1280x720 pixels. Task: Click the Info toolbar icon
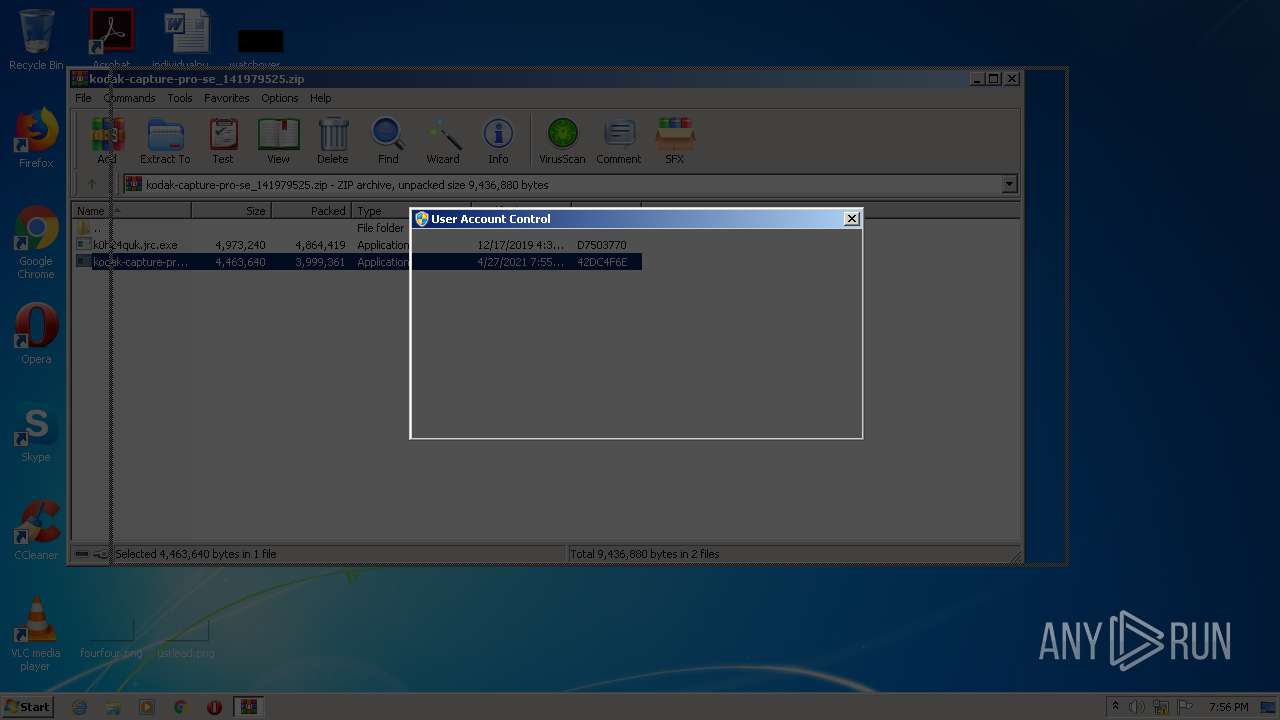point(498,140)
